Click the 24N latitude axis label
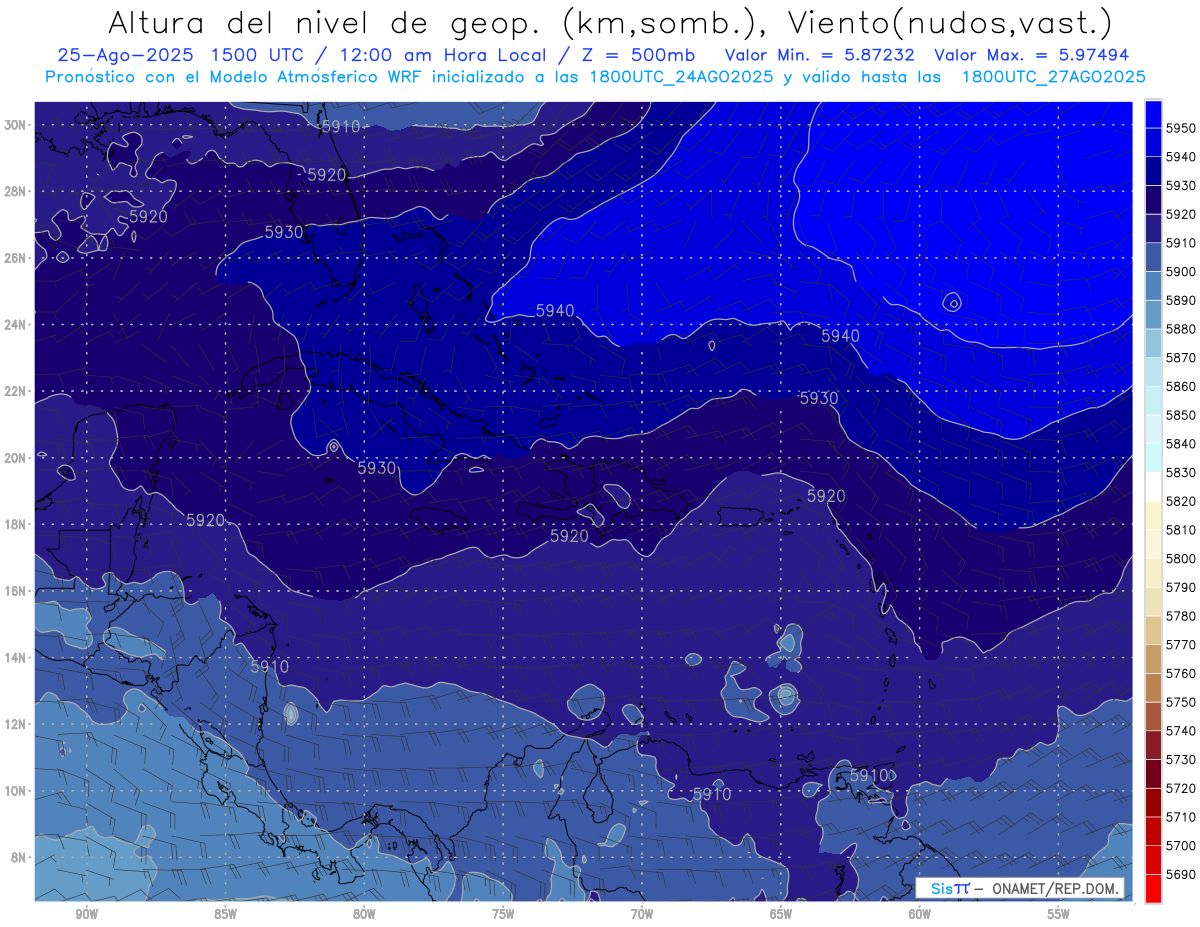The width and height of the screenshot is (1200, 927). (x=17, y=325)
